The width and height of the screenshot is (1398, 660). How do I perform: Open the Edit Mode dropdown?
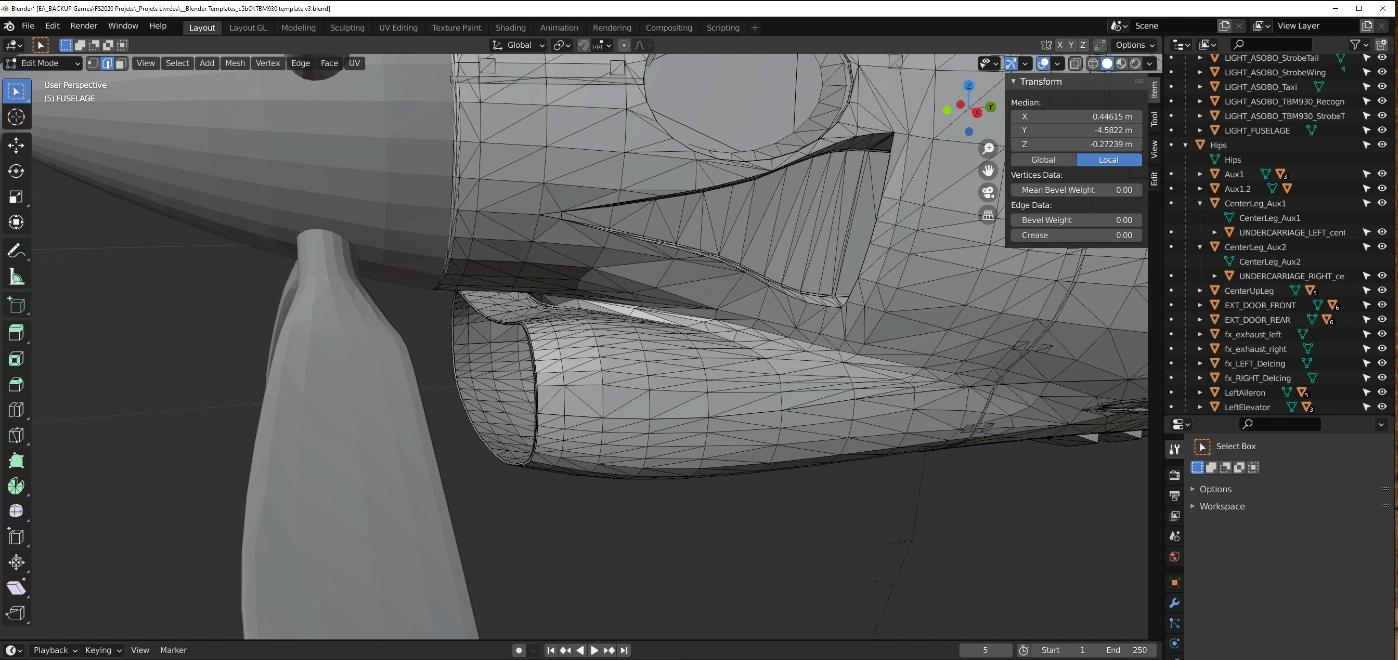pyautogui.click(x=44, y=63)
